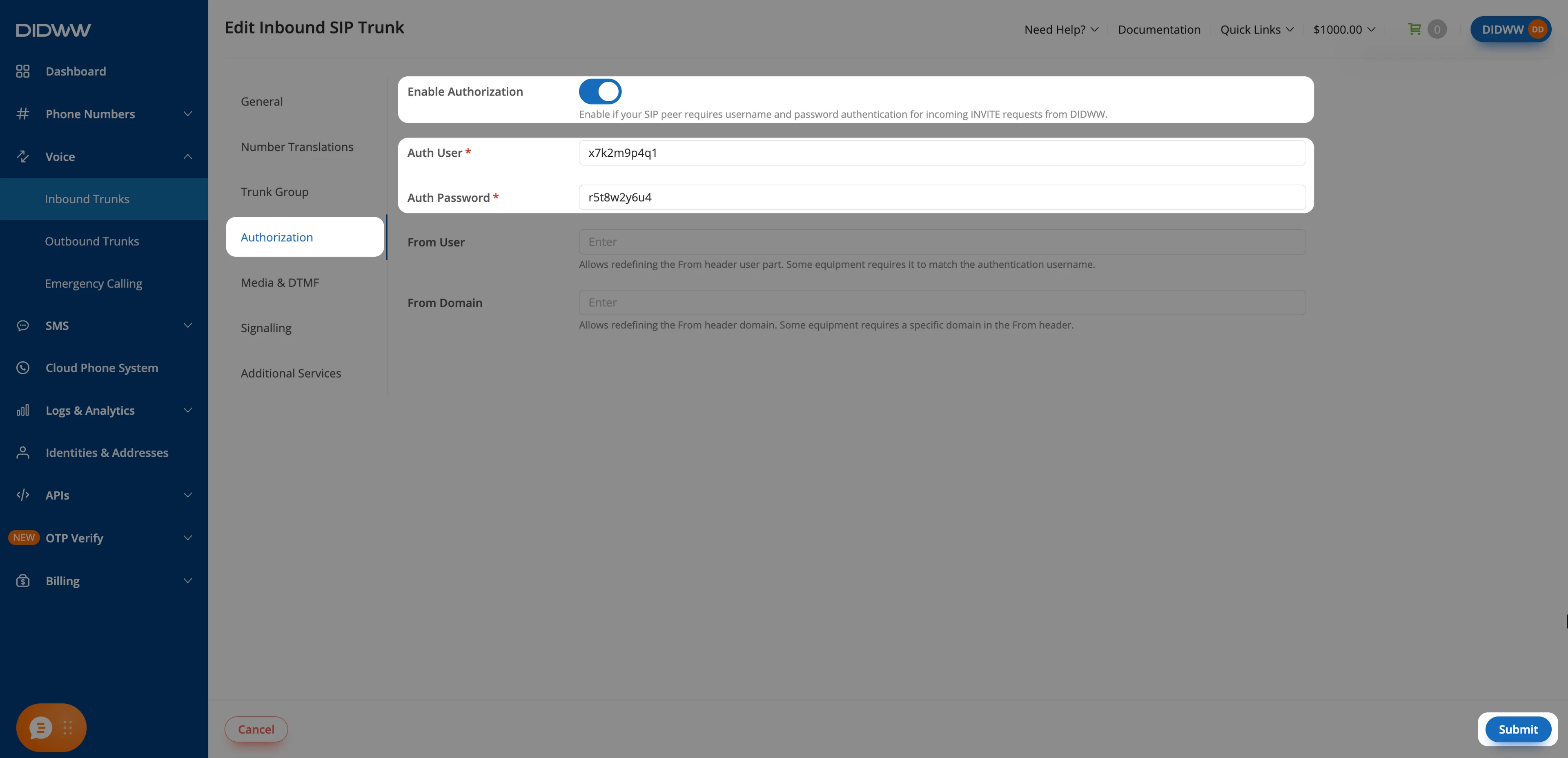Go to Outbound Trunks
The width and height of the screenshot is (1568, 758).
click(92, 241)
